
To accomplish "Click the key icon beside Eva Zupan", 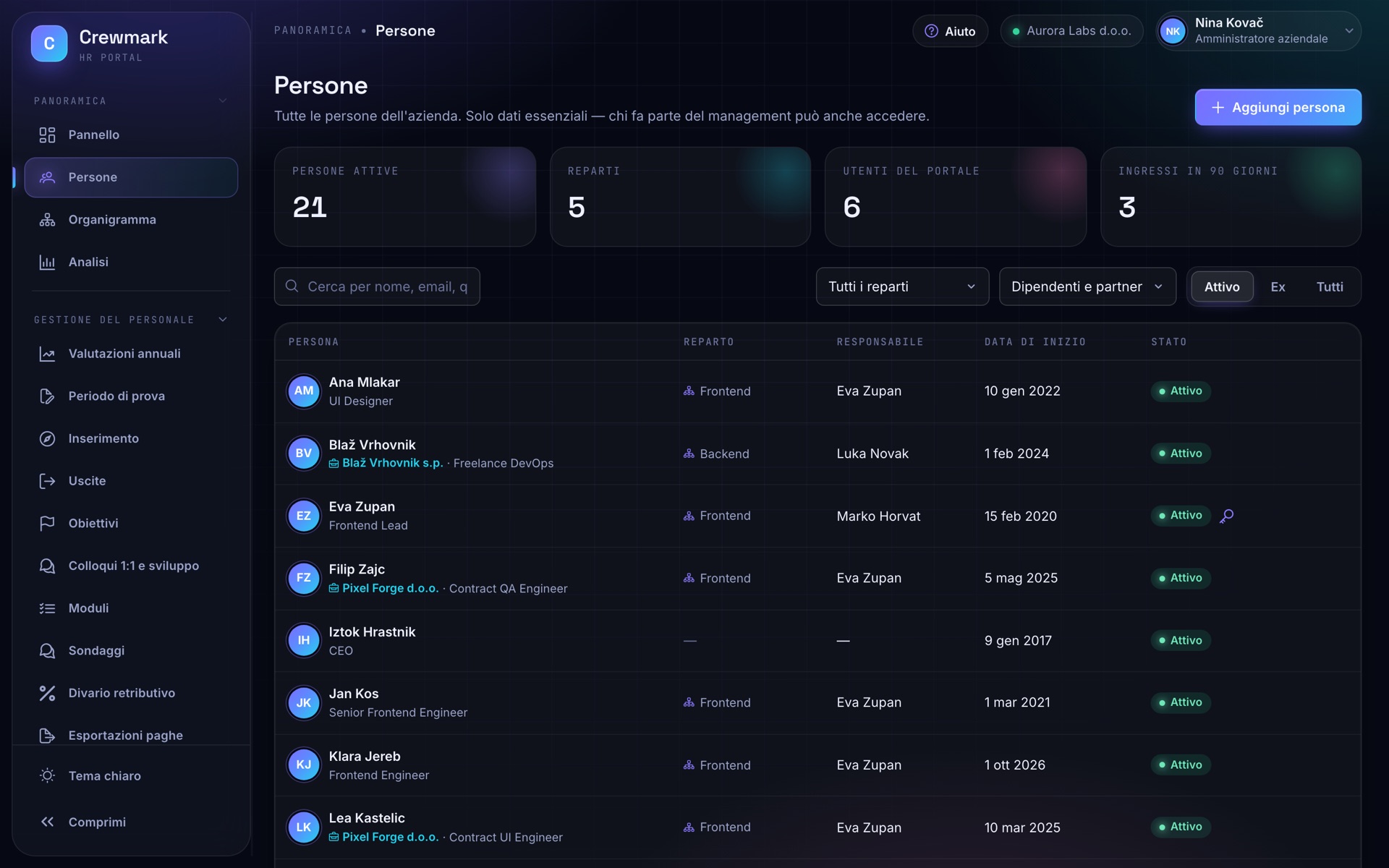I will [1226, 516].
